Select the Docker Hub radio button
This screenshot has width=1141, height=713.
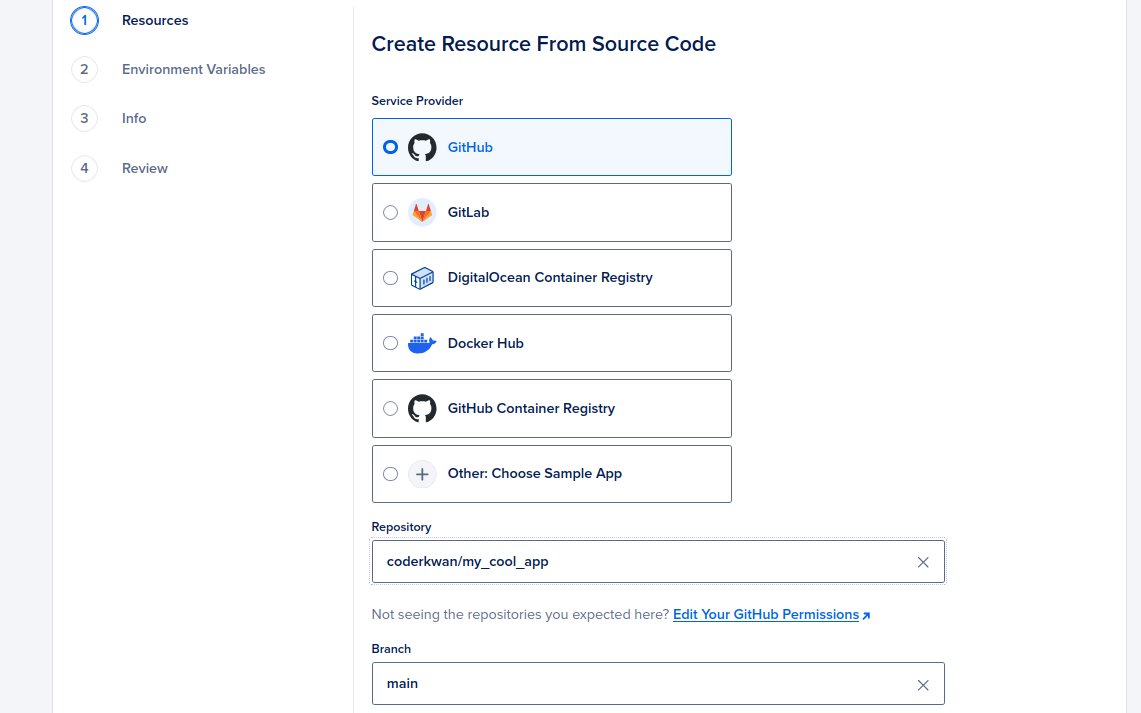click(391, 343)
